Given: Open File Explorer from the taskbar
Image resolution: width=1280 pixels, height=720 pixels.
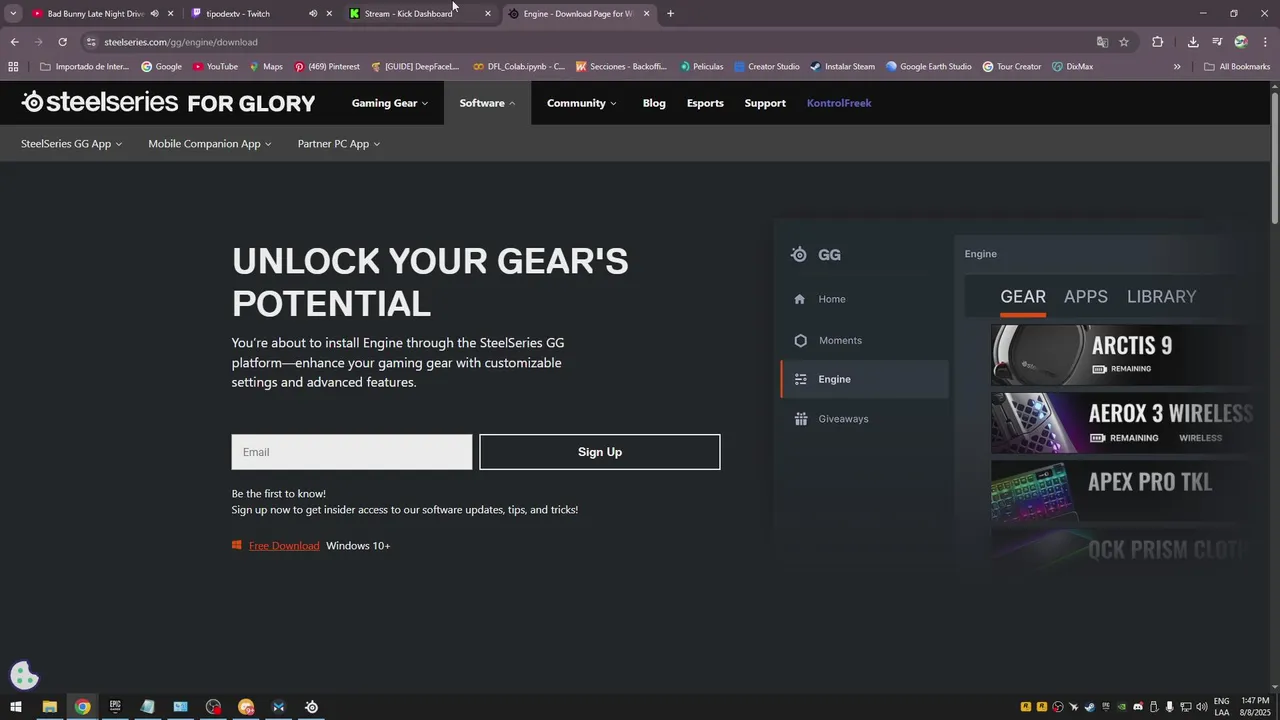Looking at the screenshot, I should click(49, 707).
